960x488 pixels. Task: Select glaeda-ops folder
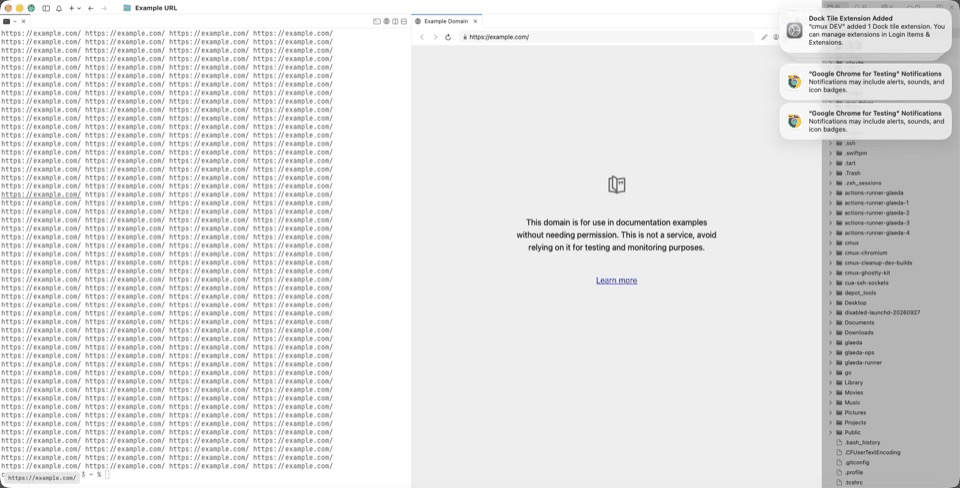859,353
